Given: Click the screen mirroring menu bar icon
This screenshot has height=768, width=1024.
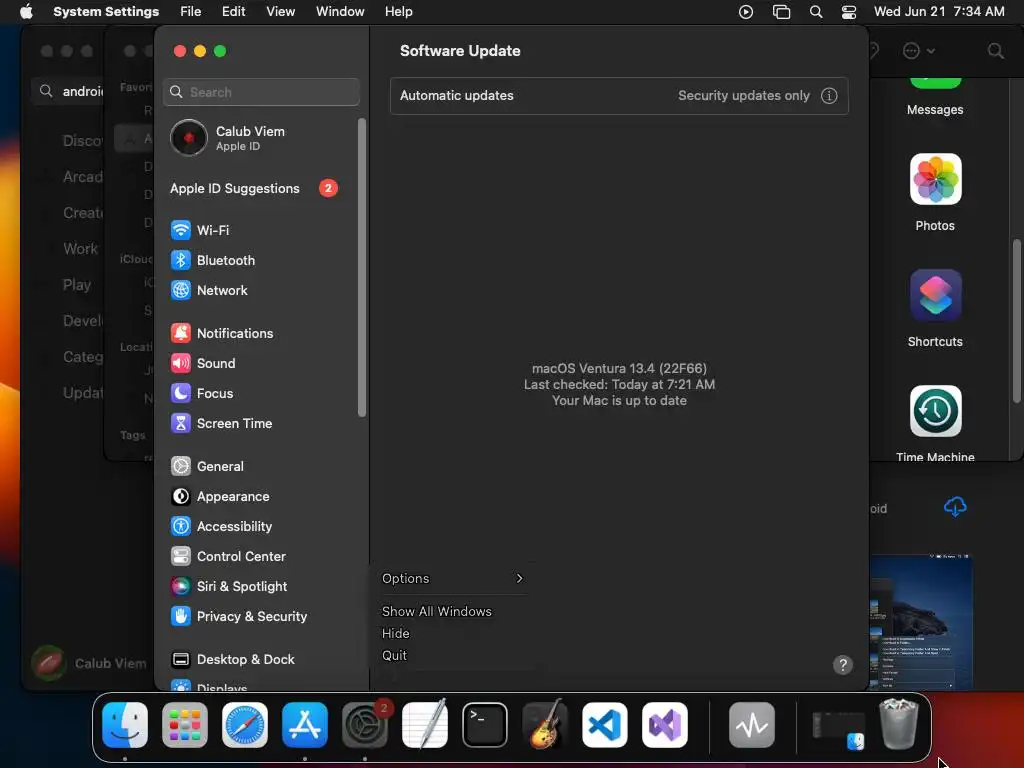Looking at the screenshot, I should (x=781, y=12).
